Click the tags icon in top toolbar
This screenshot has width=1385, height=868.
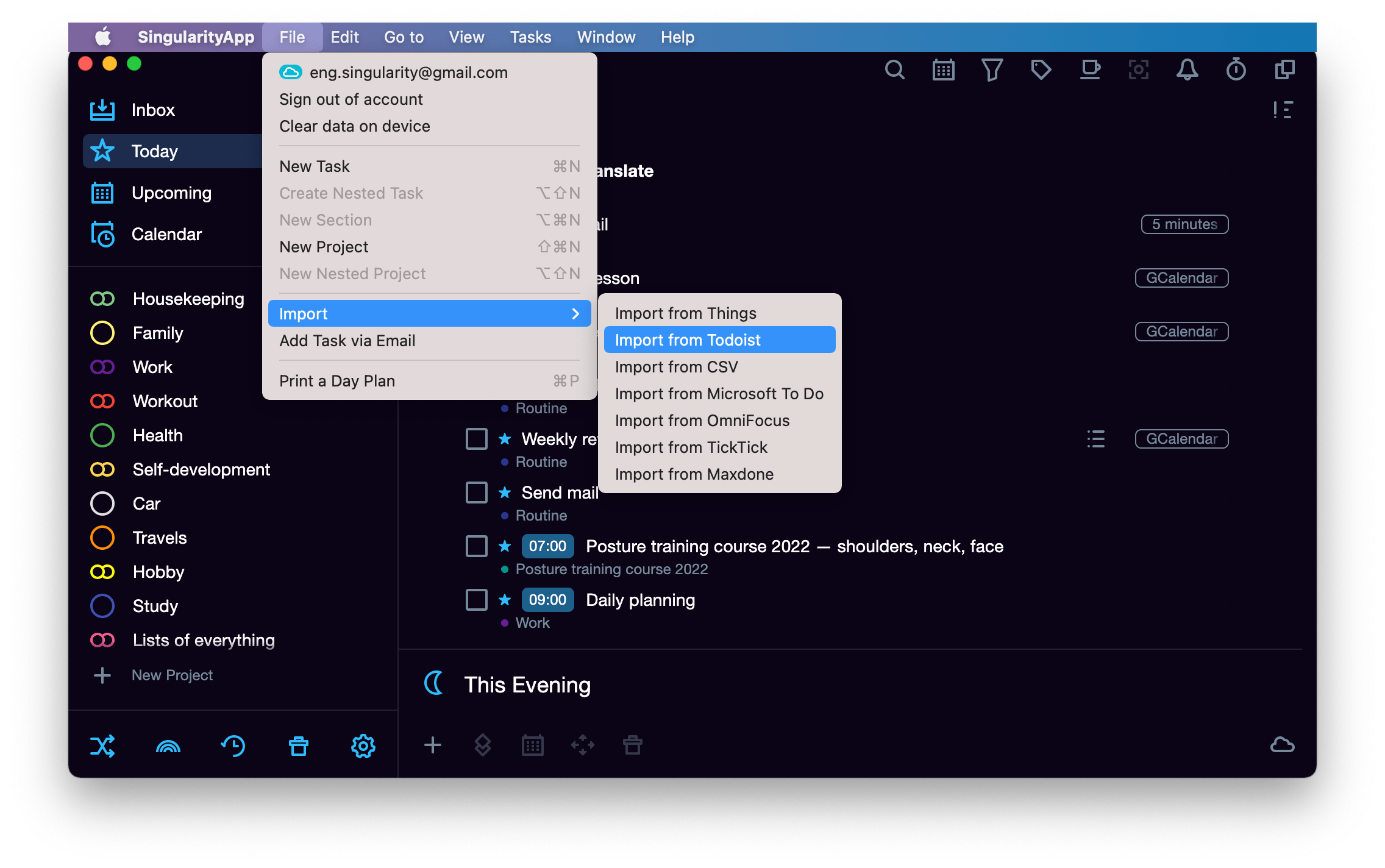click(1041, 70)
